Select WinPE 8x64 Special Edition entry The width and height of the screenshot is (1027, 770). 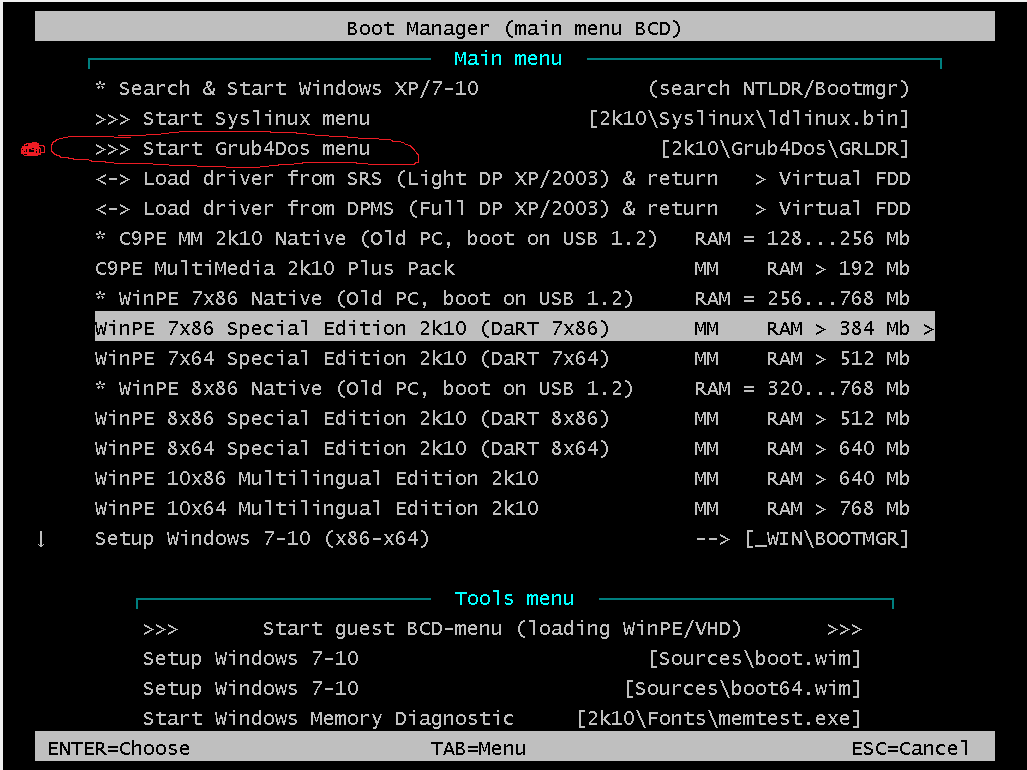pos(352,449)
